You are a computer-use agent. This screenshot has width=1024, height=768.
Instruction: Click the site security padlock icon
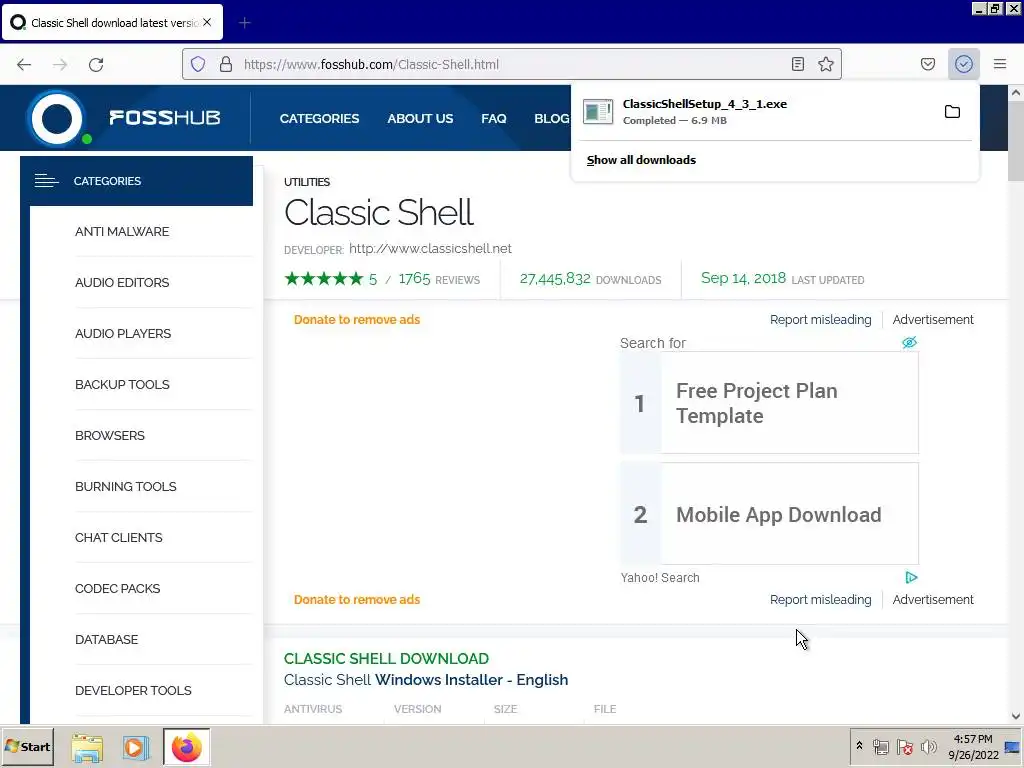[226, 64]
